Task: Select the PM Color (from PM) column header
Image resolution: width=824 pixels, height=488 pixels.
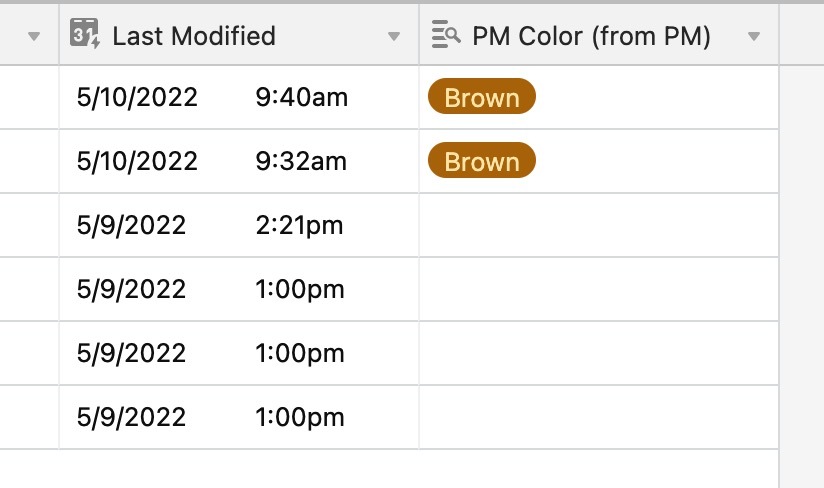Action: click(x=599, y=35)
